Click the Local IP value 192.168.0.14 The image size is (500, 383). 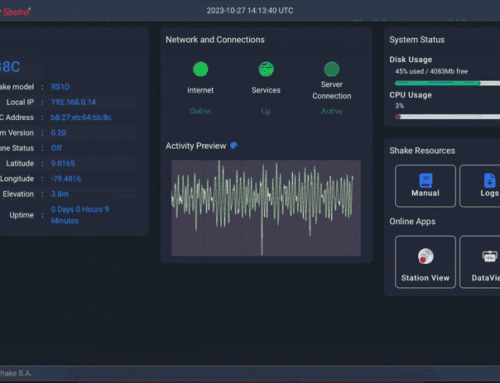[x=73, y=102]
